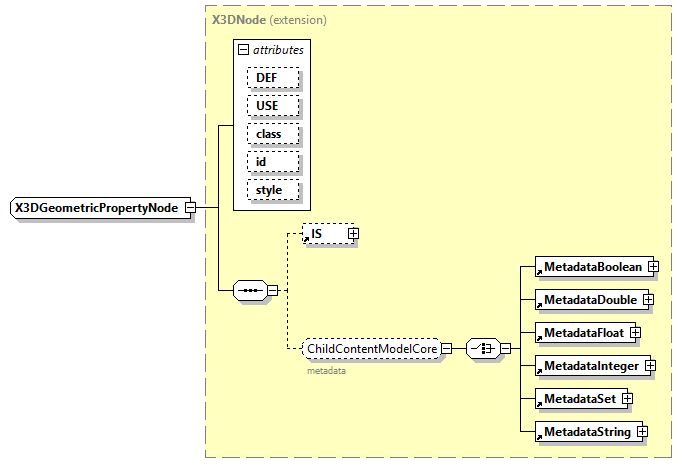Select the MetadataString element
The height and width of the screenshot is (465, 682).
click(587, 432)
